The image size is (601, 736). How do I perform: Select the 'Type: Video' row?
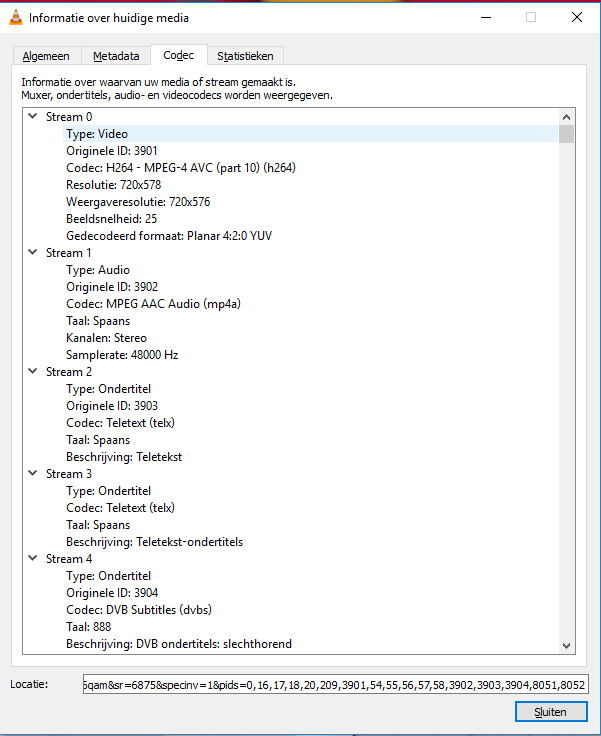click(97, 134)
